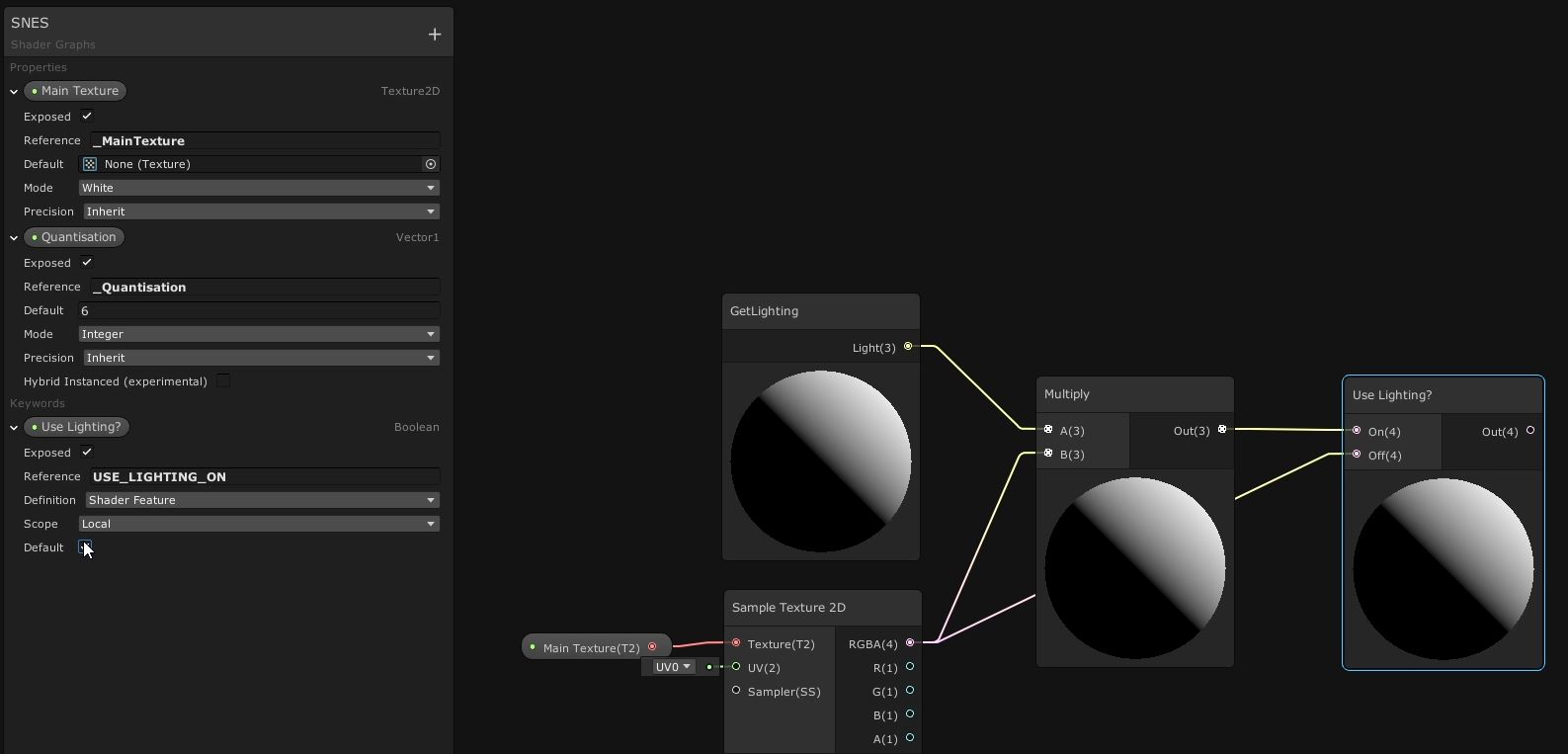Select the GetLighting node title

click(765, 311)
